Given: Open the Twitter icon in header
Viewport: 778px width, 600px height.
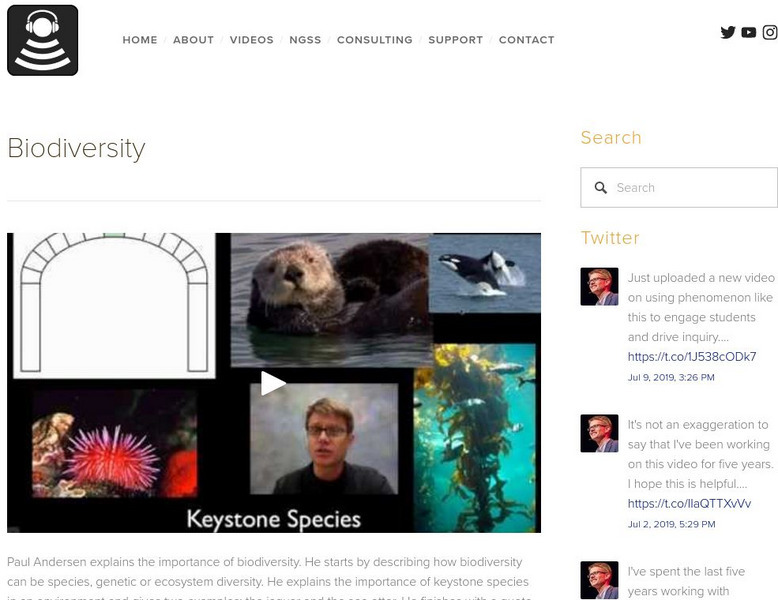Looking at the screenshot, I should 727,32.
